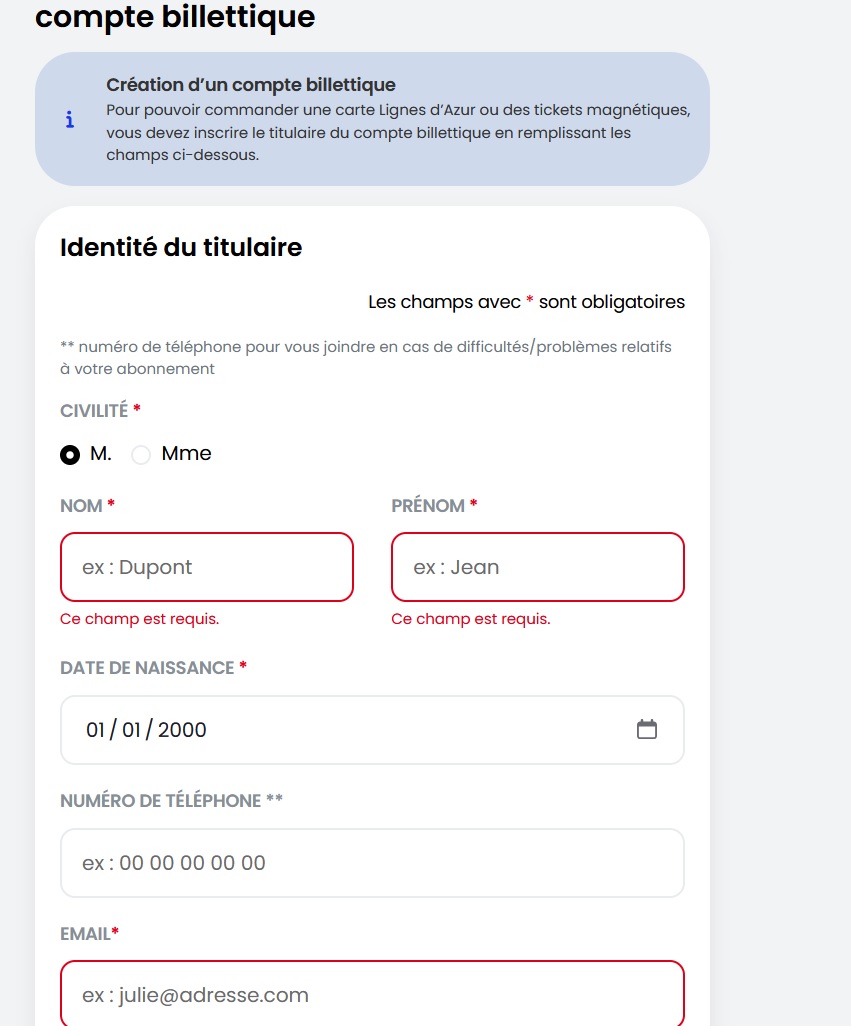Image resolution: width=851 pixels, height=1026 pixels.
Task: Select the month segment of birth date
Action: pyautogui.click(x=131, y=730)
